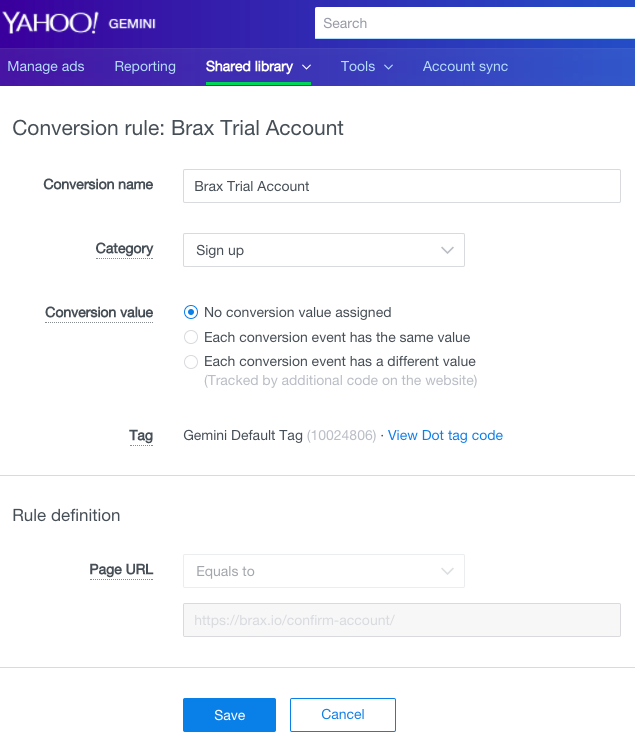Select Each conversion event has different value

(x=192, y=361)
